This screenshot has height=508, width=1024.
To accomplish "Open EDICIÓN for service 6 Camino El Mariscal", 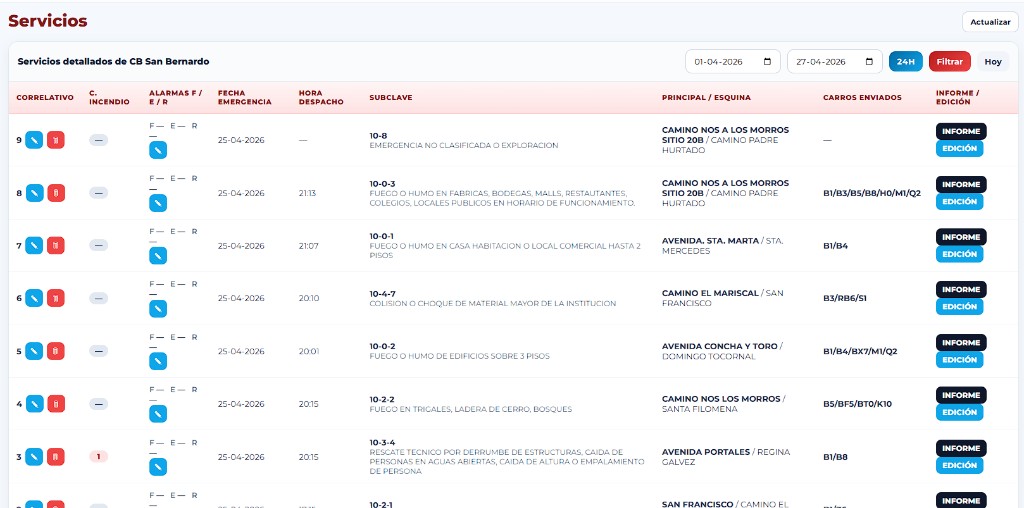I will tap(959, 306).
